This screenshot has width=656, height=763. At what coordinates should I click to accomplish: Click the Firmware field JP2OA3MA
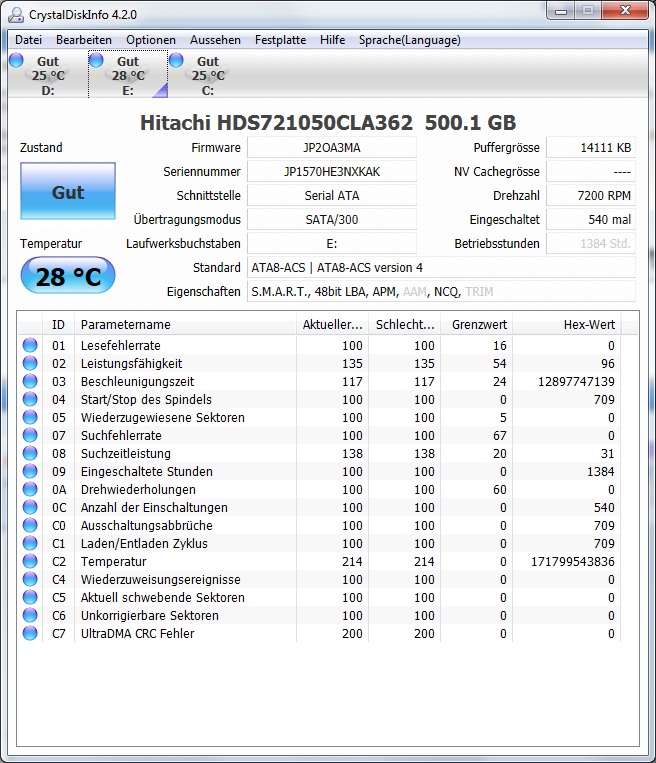pyautogui.click(x=332, y=147)
